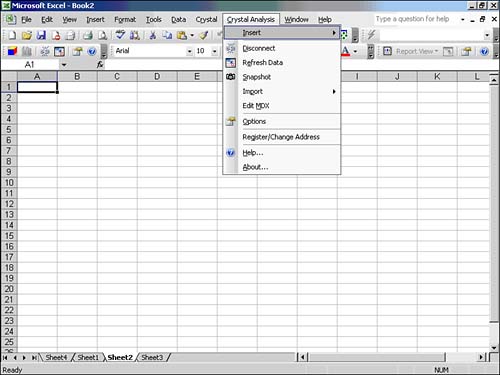Viewport: 500px width, 375px height.
Task: Open the Format menu
Action: (x=125, y=19)
